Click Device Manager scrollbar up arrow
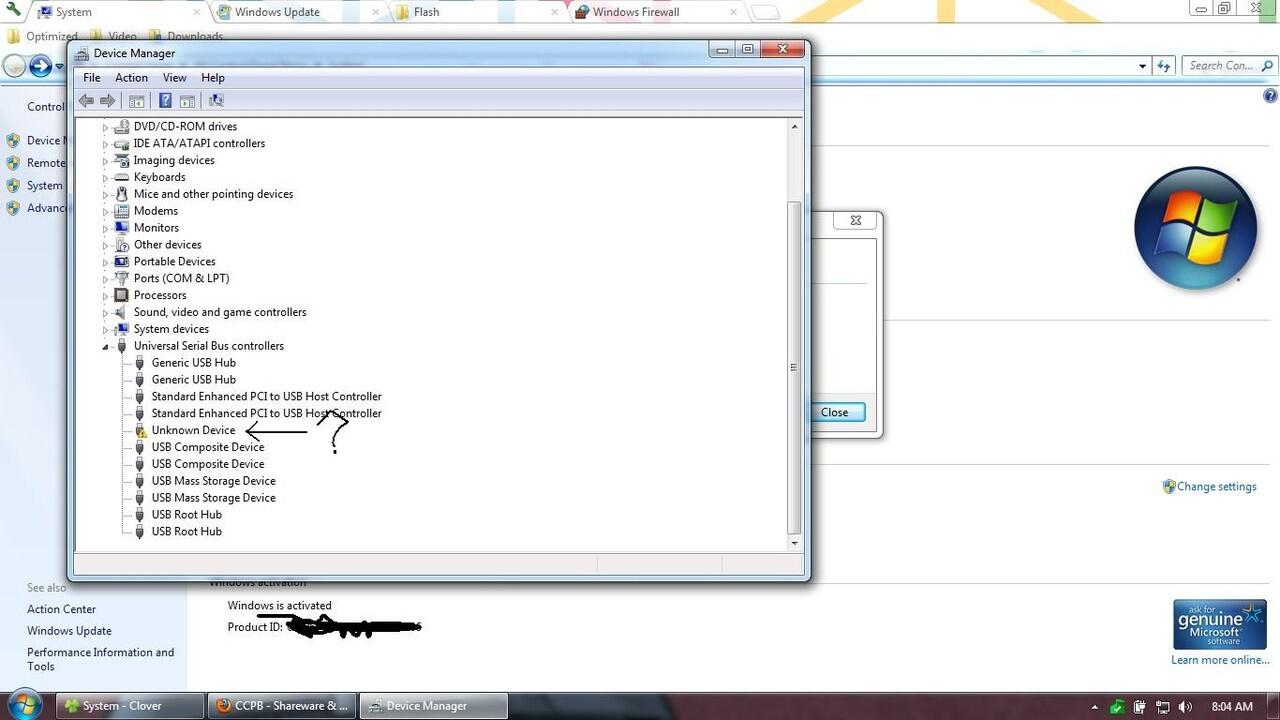This screenshot has height=720, width=1280. coord(795,127)
